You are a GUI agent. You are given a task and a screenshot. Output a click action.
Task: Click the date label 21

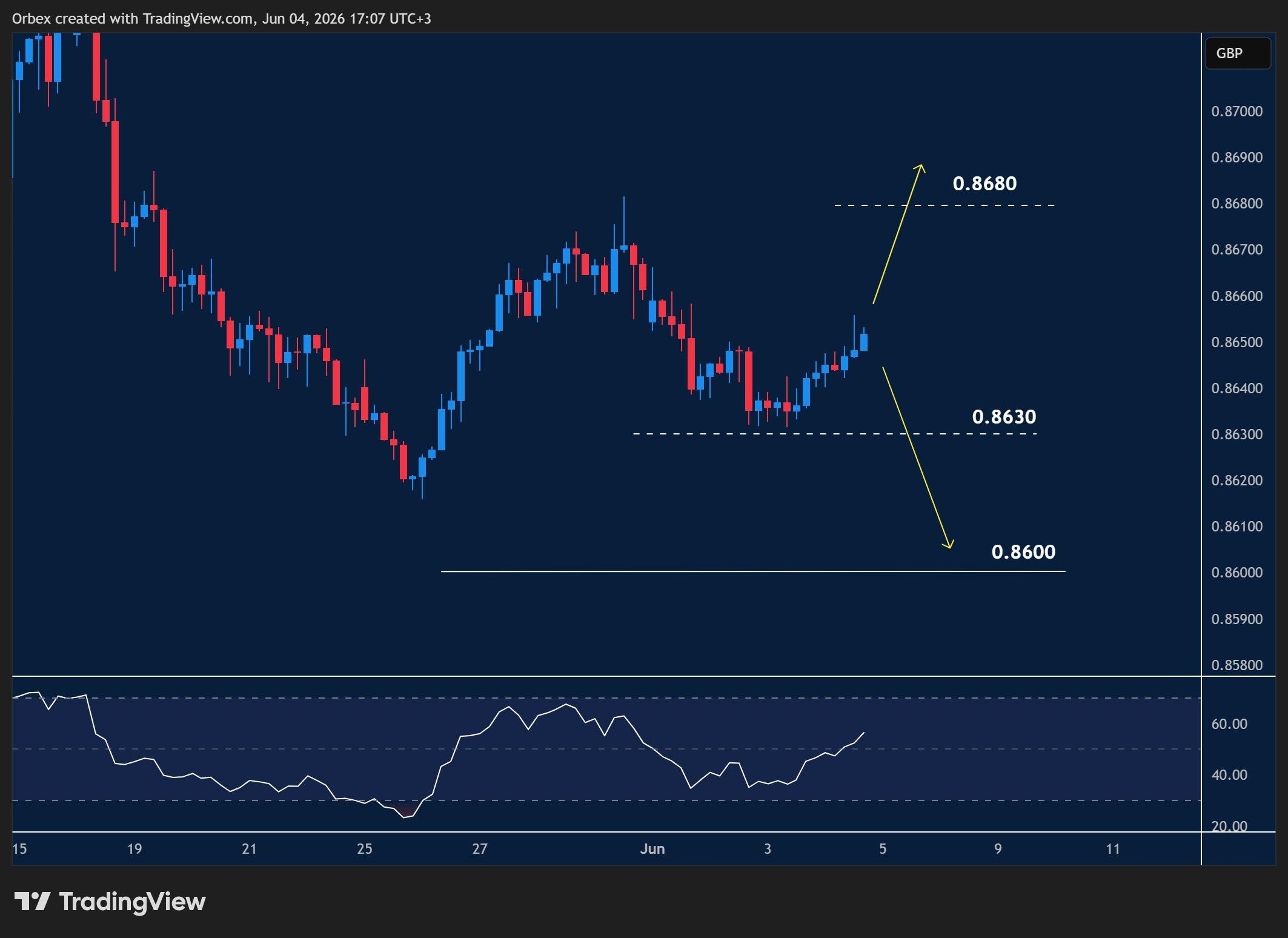click(x=249, y=849)
